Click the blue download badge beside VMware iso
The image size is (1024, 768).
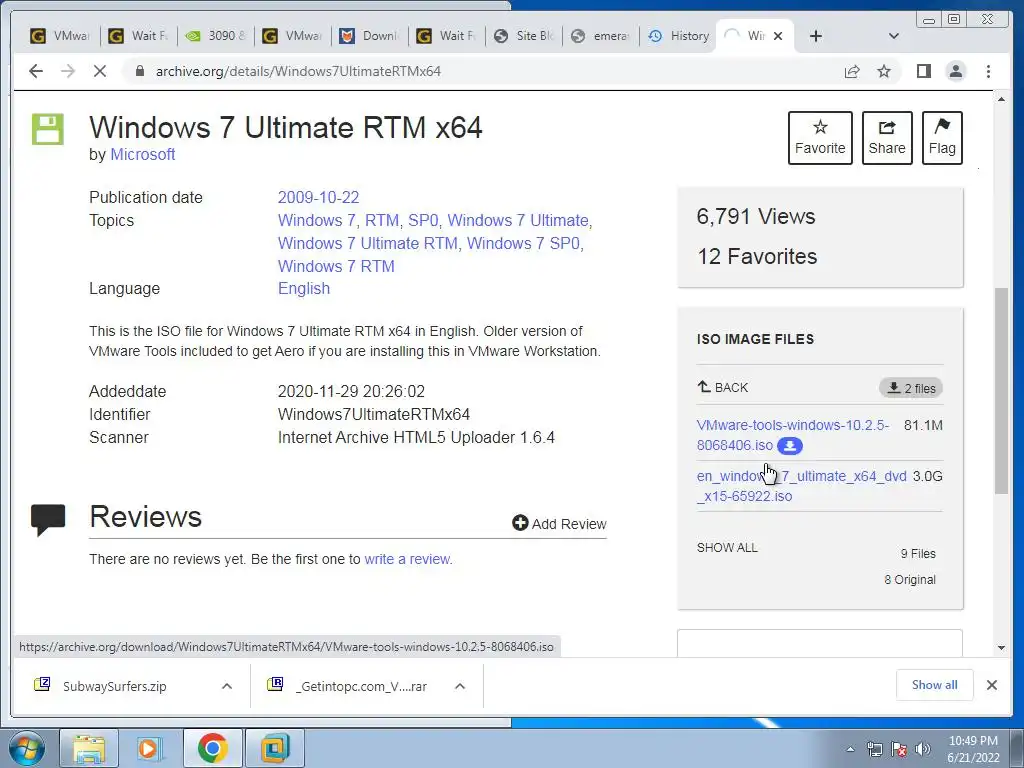[x=790, y=446]
